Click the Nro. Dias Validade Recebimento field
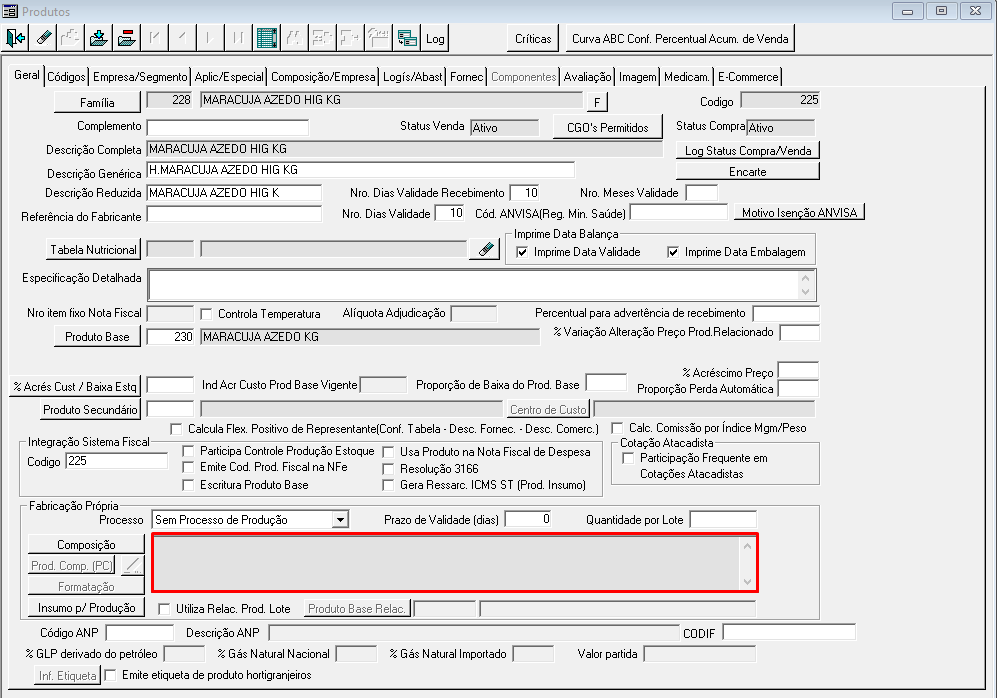997x698 pixels. point(524,193)
